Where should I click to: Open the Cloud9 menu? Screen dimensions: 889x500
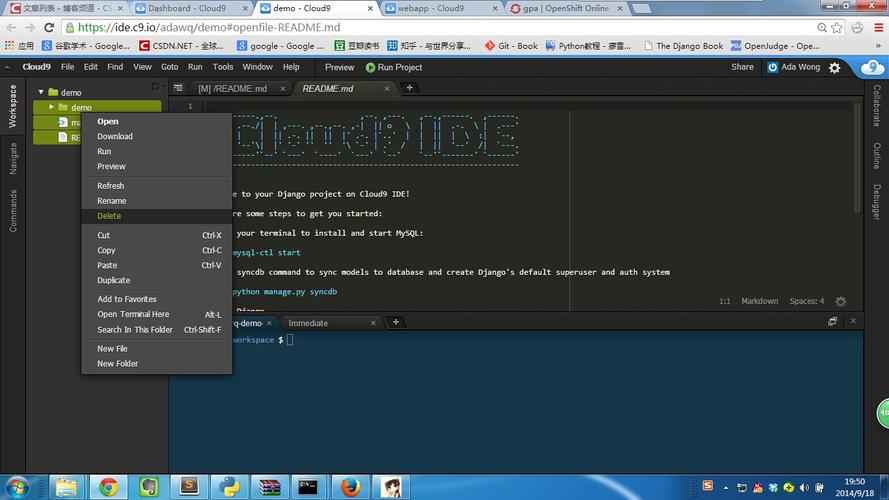pos(36,67)
